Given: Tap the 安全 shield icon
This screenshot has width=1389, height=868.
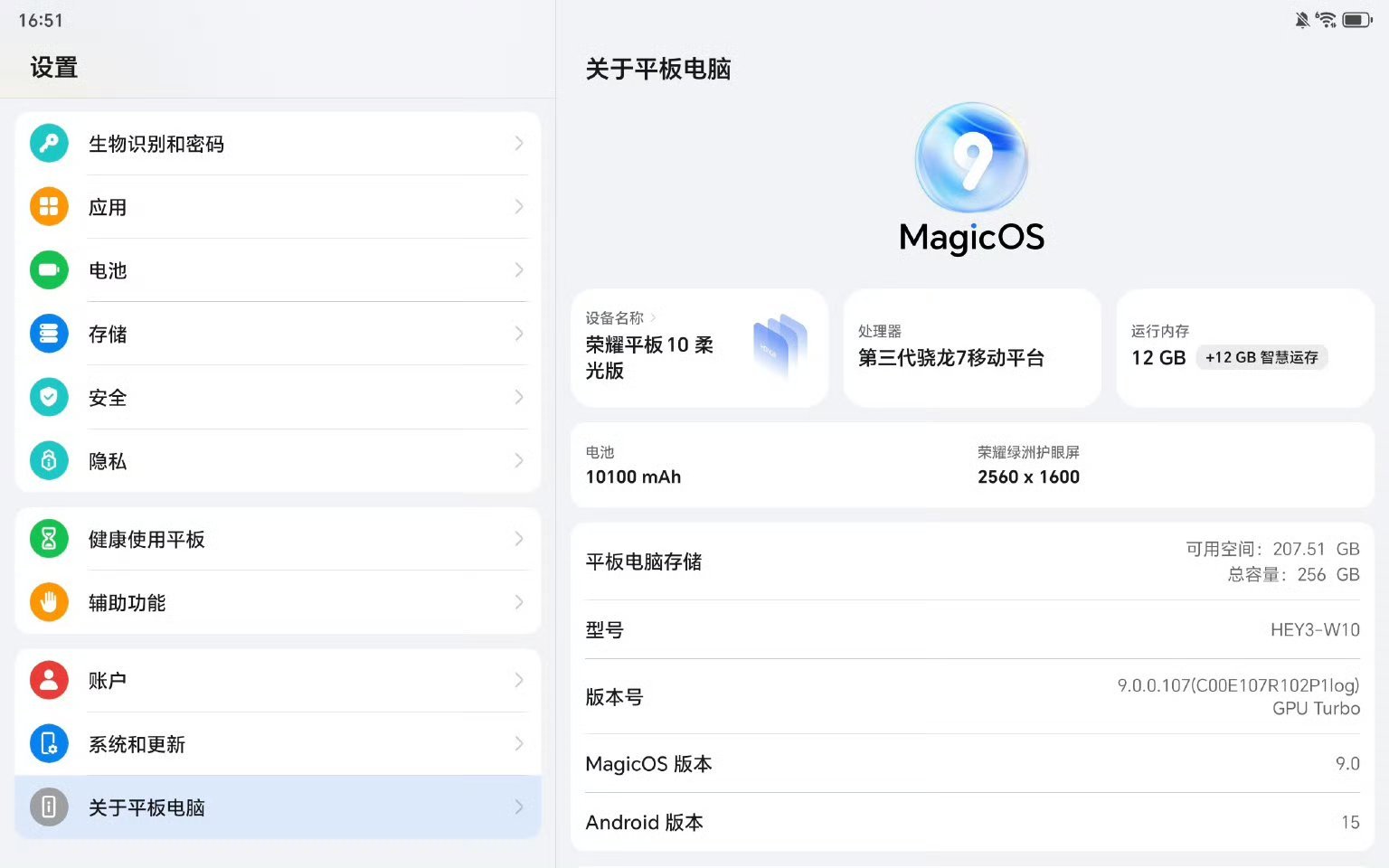Looking at the screenshot, I should (x=49, y=397).
